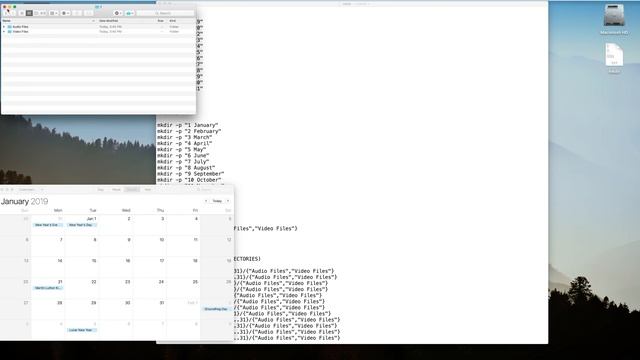Select January 16 in the calendar grid
This screenshot has height=360, width=640.
tap(116, 267)
